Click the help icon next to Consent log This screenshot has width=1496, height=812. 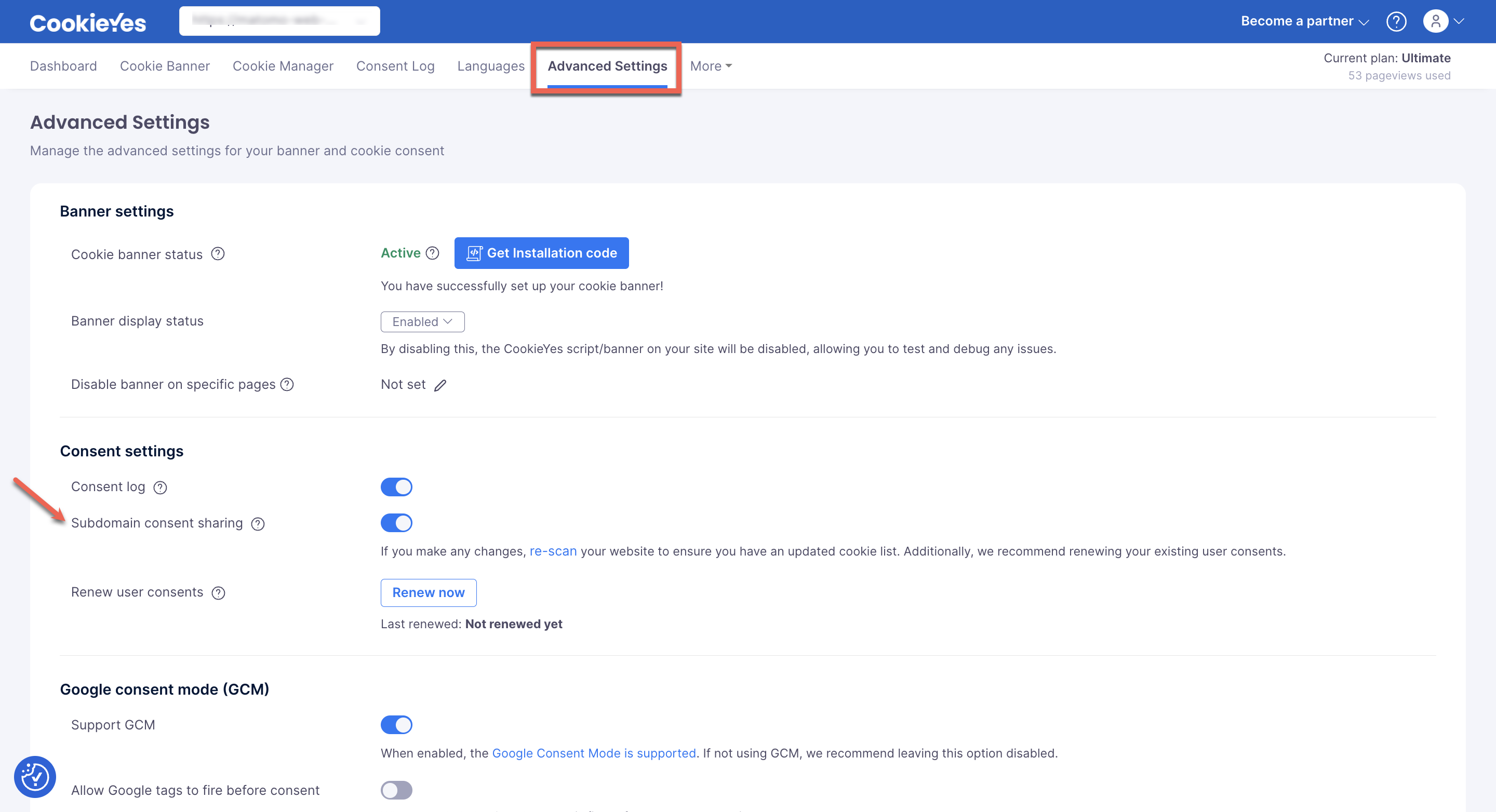(161, 488)
